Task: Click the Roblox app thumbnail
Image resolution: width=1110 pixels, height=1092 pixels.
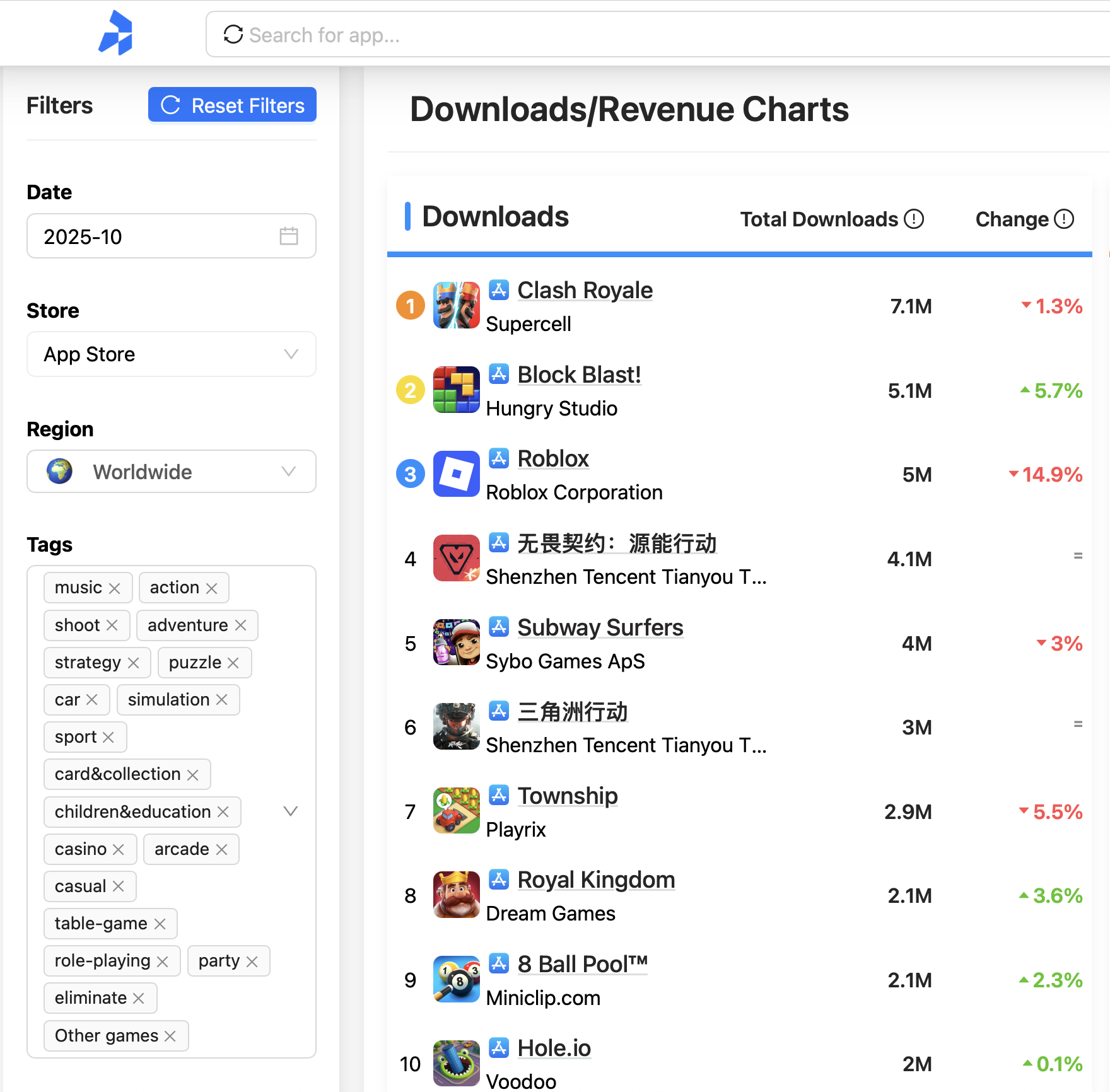Action: pyautogui.click(x=456, y=474)
